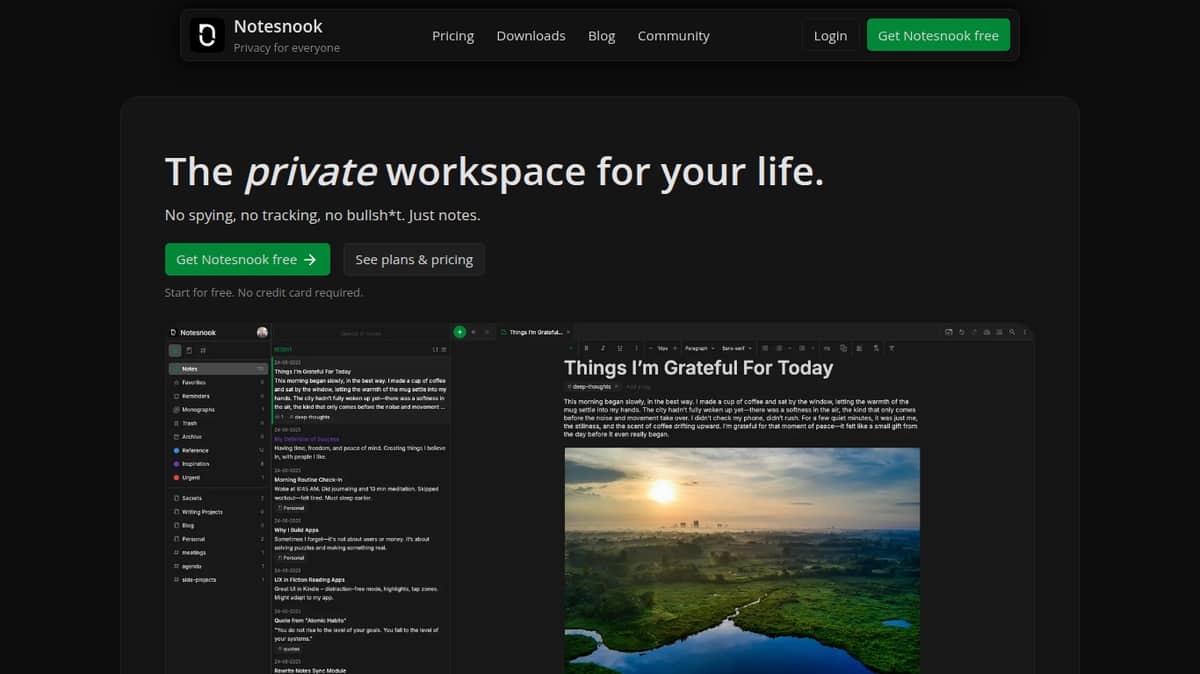Open the My Definition of Success note

pyautogui.click(x=360, y=444)
